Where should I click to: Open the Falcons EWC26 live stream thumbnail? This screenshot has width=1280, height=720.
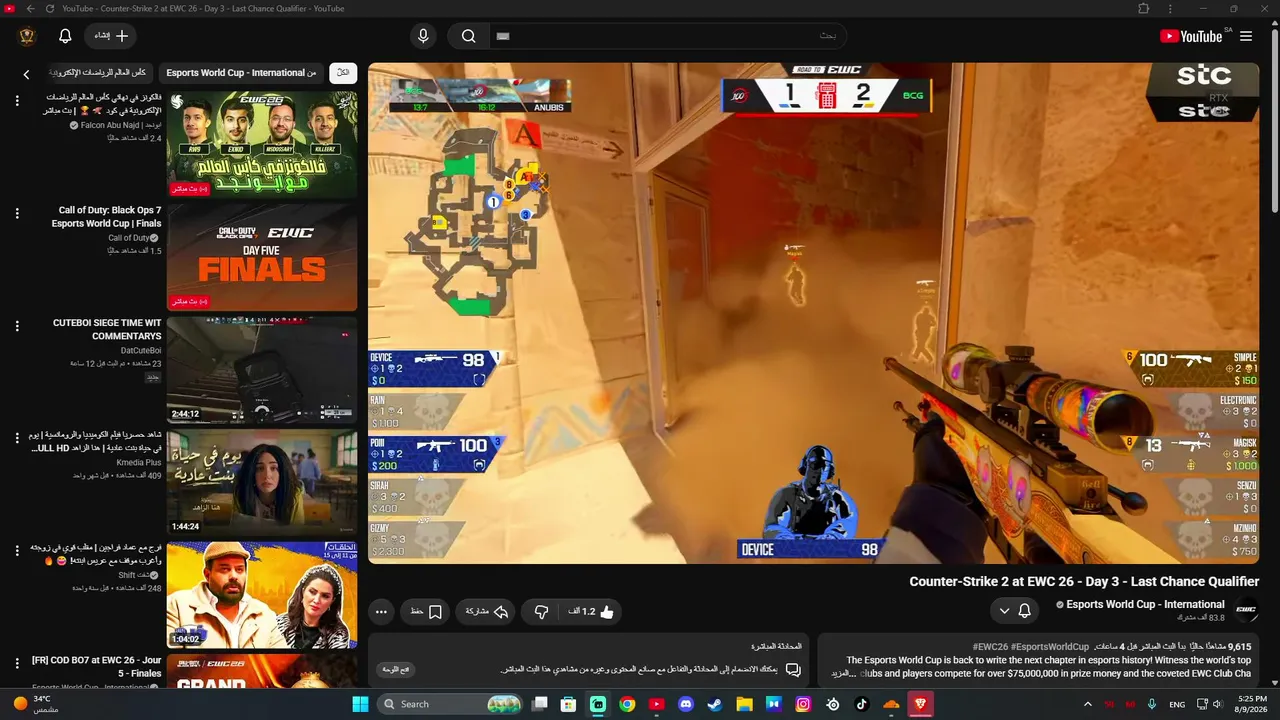click(262, 145)
